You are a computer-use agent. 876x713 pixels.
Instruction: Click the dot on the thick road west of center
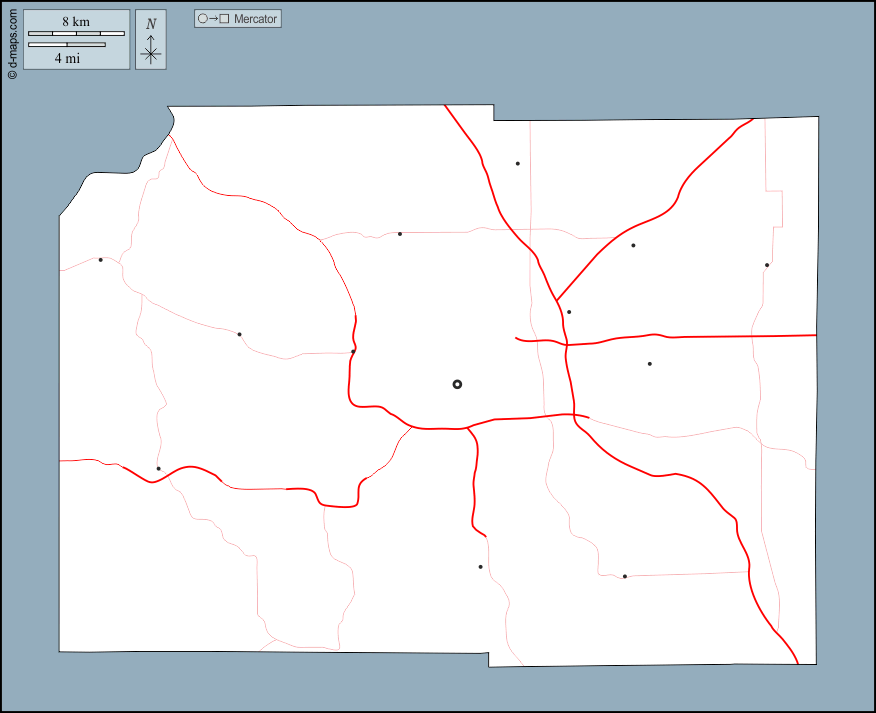(353, 351)
